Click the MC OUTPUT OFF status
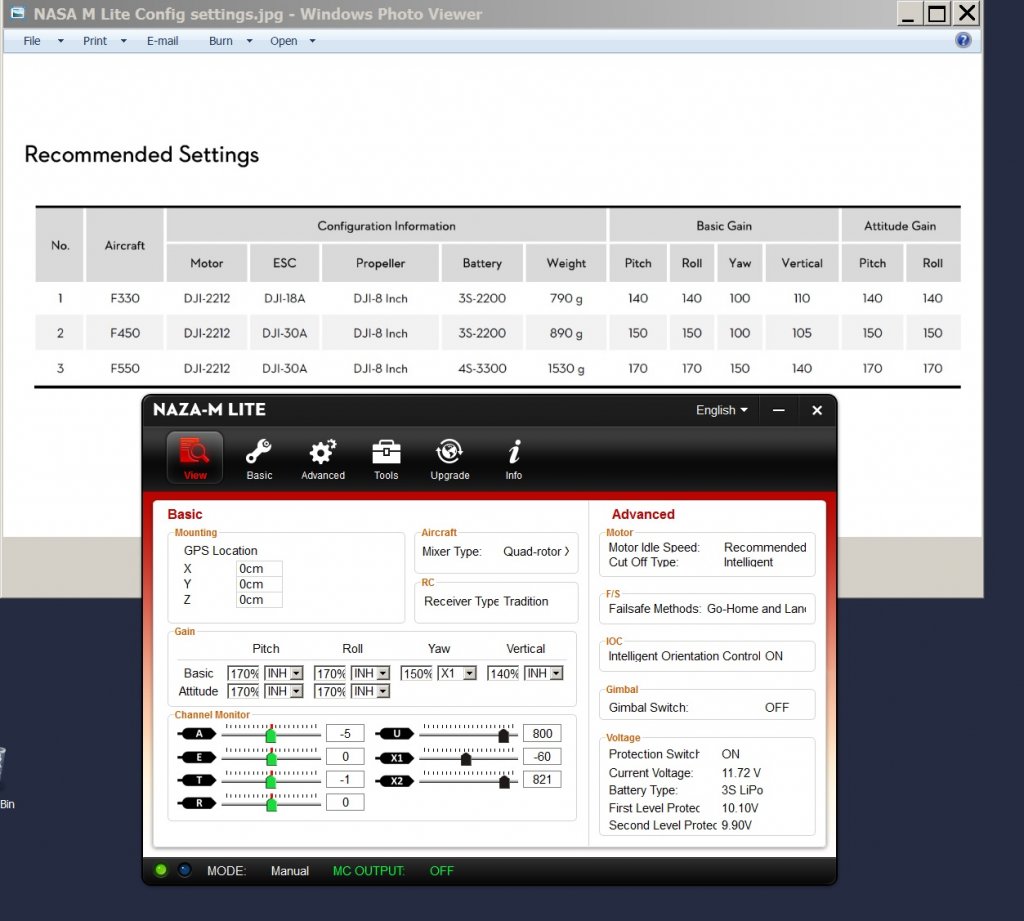1024x921 pixels. tap(441, 871)
